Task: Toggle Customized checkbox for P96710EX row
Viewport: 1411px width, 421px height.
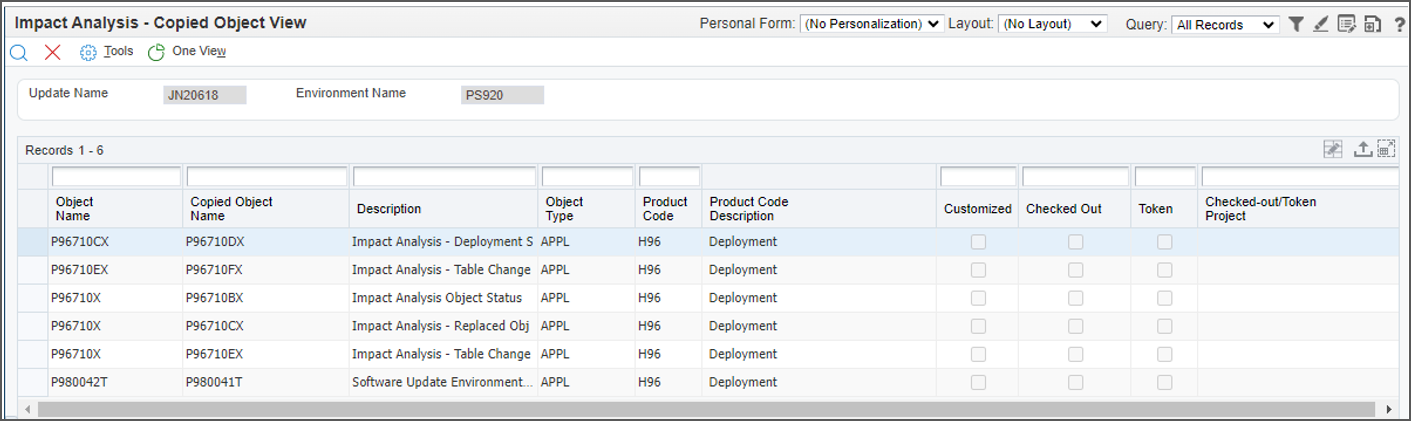Action: [978, 270]
